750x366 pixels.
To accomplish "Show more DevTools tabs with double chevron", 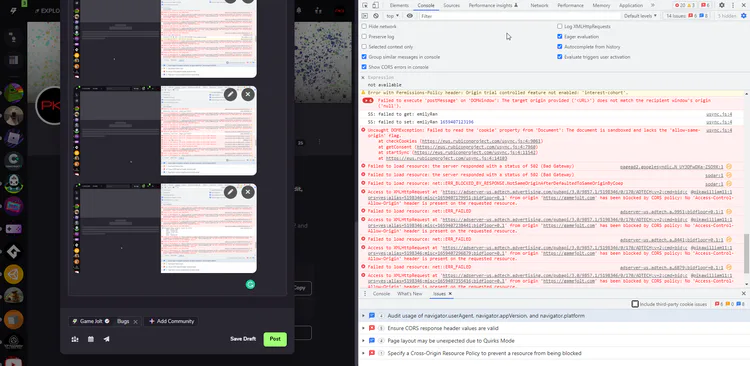I will point(652,5).
